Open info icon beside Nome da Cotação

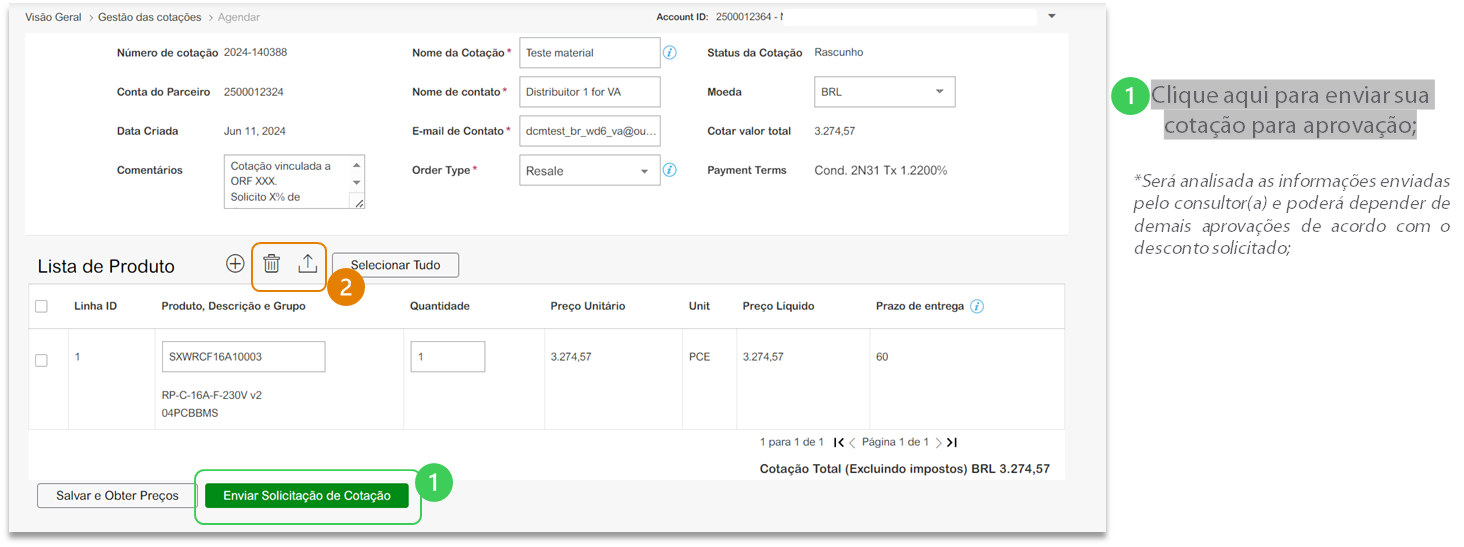pos(670,52)
